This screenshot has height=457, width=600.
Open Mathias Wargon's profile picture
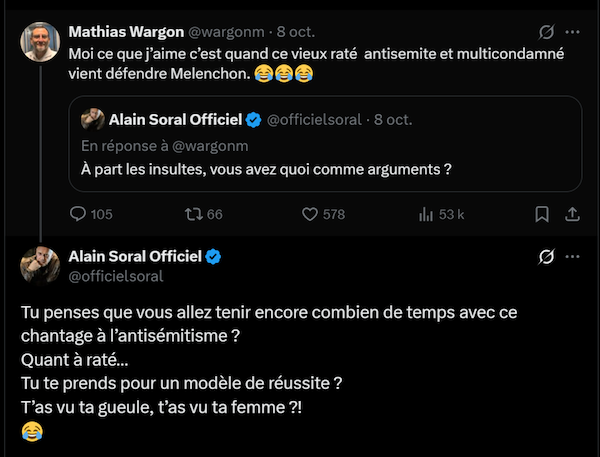click(40, 41)
